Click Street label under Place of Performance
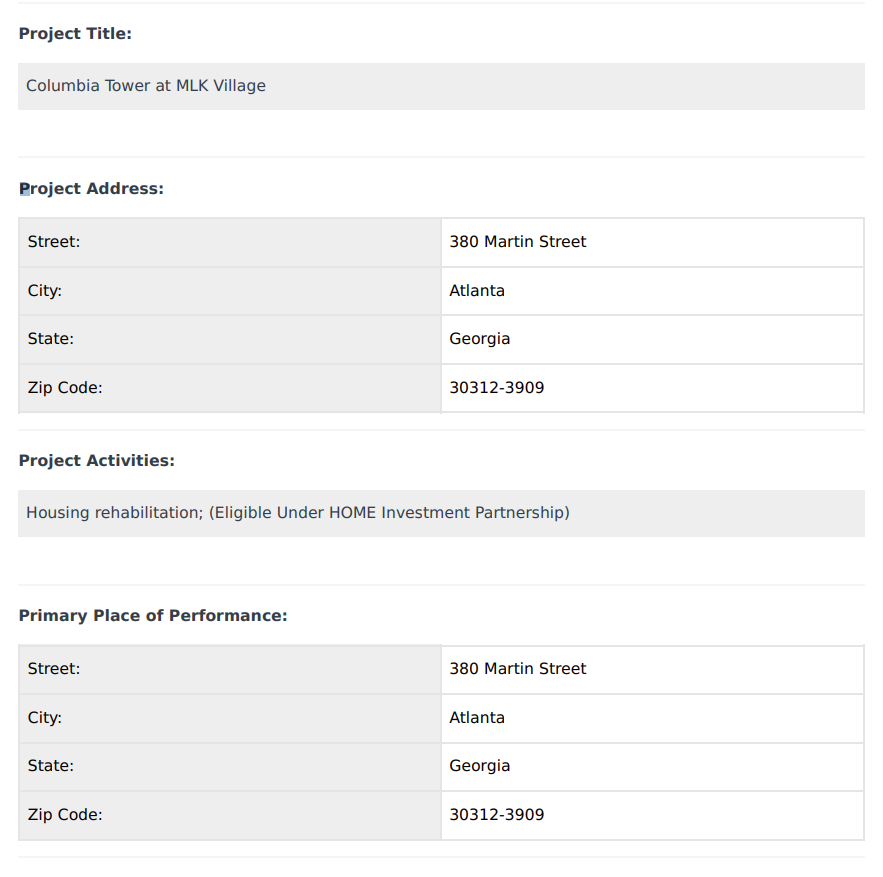 (x=54, y=669)
